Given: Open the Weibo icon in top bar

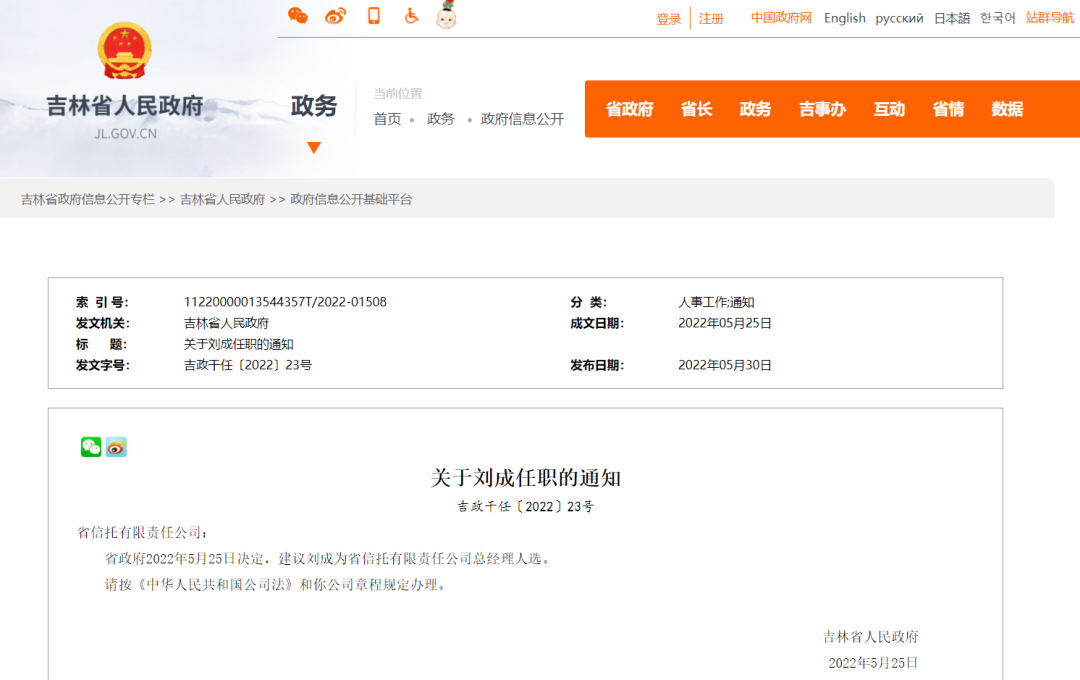Looking at the screenshot, I should tap(335, 16).
